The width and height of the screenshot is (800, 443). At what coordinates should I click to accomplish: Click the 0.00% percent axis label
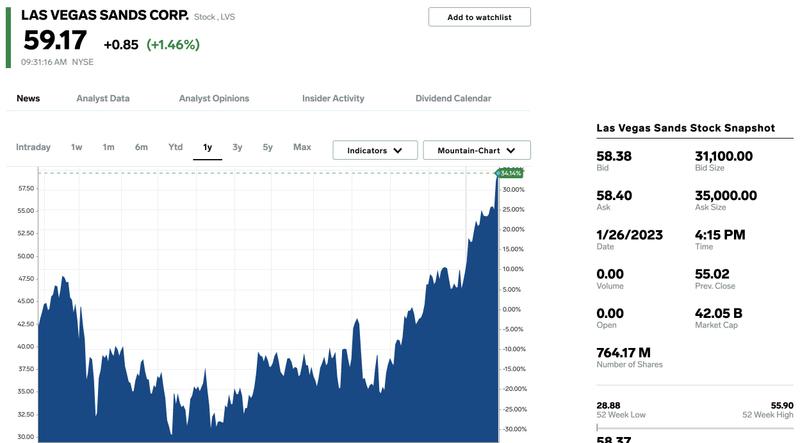(x=512, y=309)
